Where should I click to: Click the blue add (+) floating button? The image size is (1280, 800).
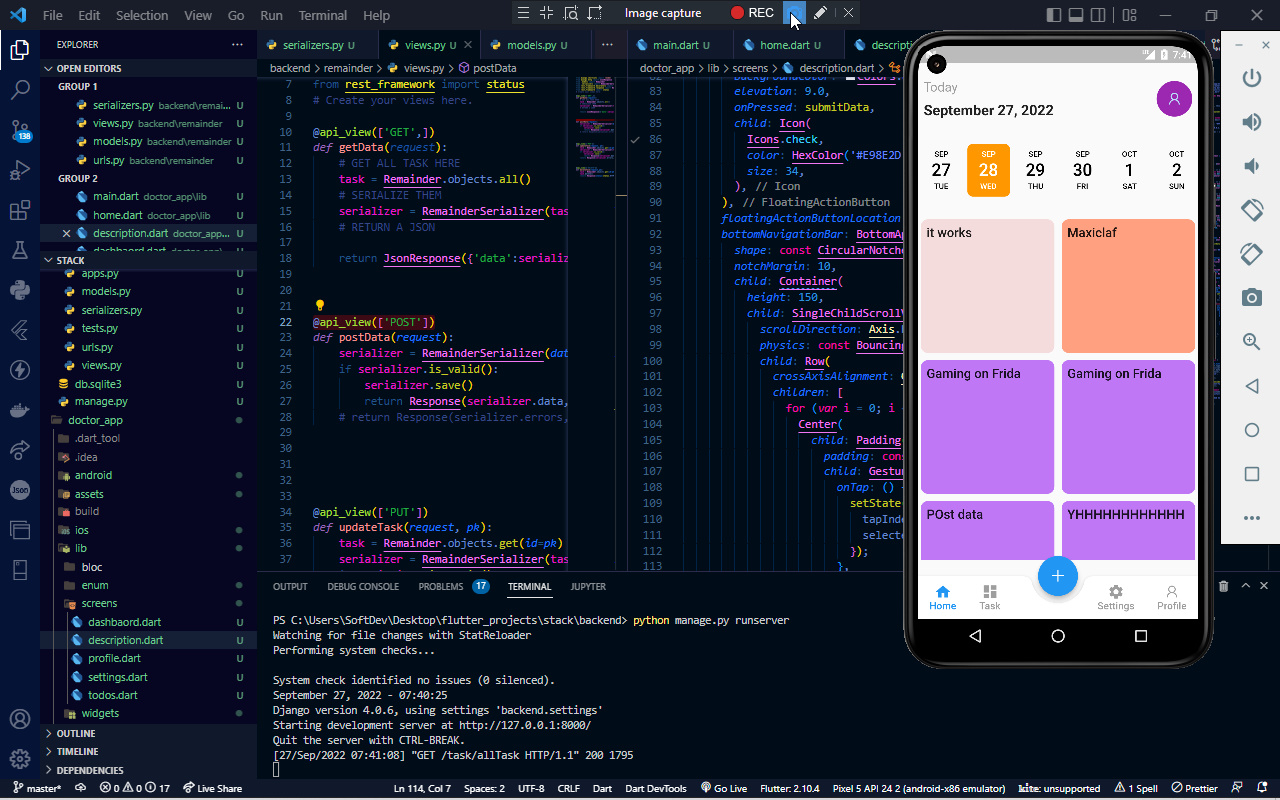point(1057,575)
